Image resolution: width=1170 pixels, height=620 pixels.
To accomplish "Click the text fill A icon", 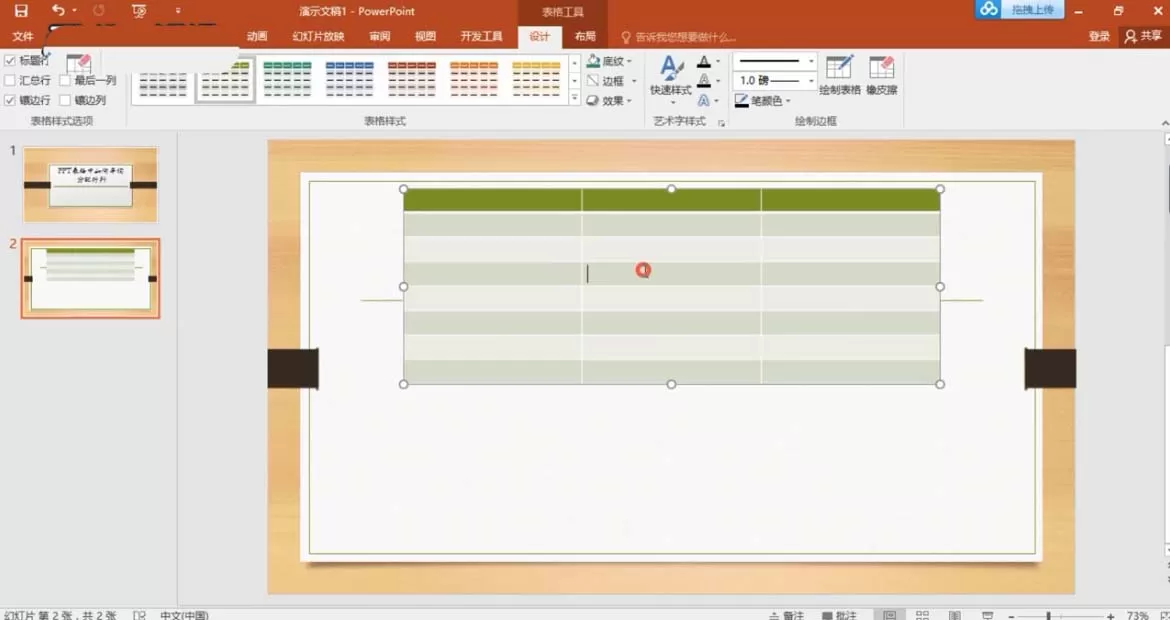I will pyautogui.click(x=704, y=61).
